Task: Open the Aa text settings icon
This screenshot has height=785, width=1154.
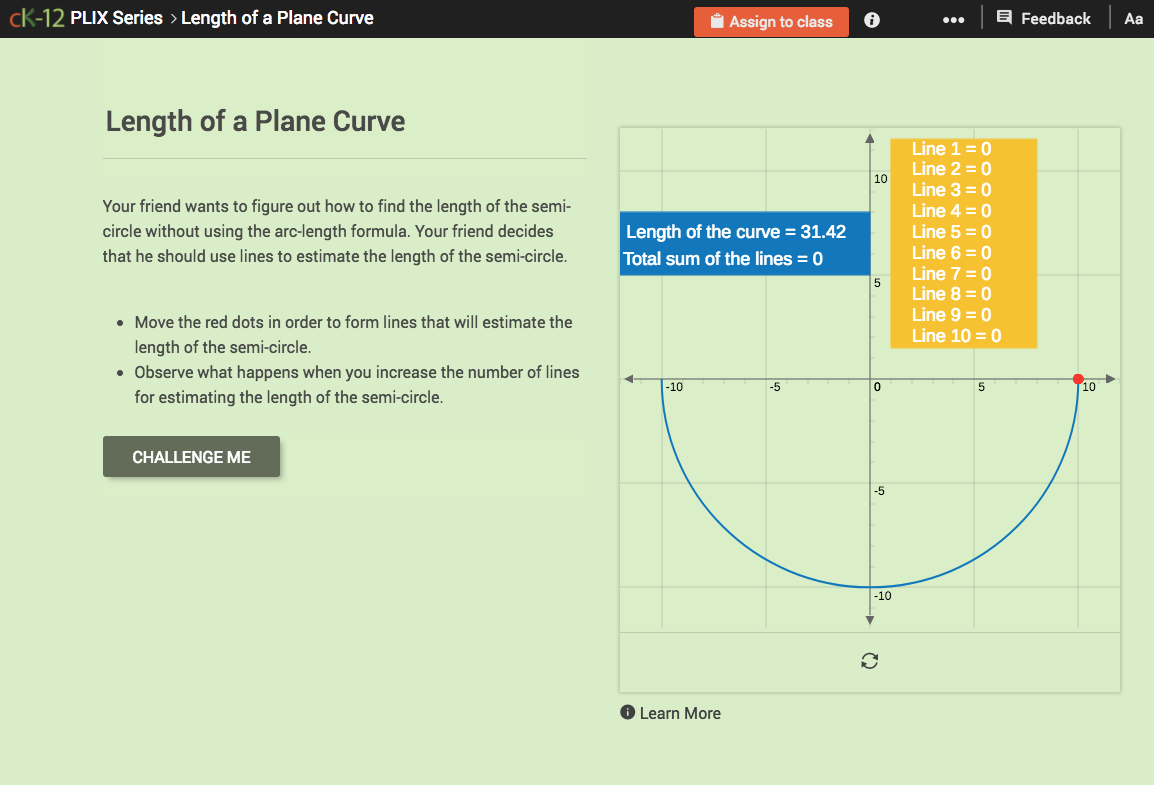Action: [x=1133, y=18]
